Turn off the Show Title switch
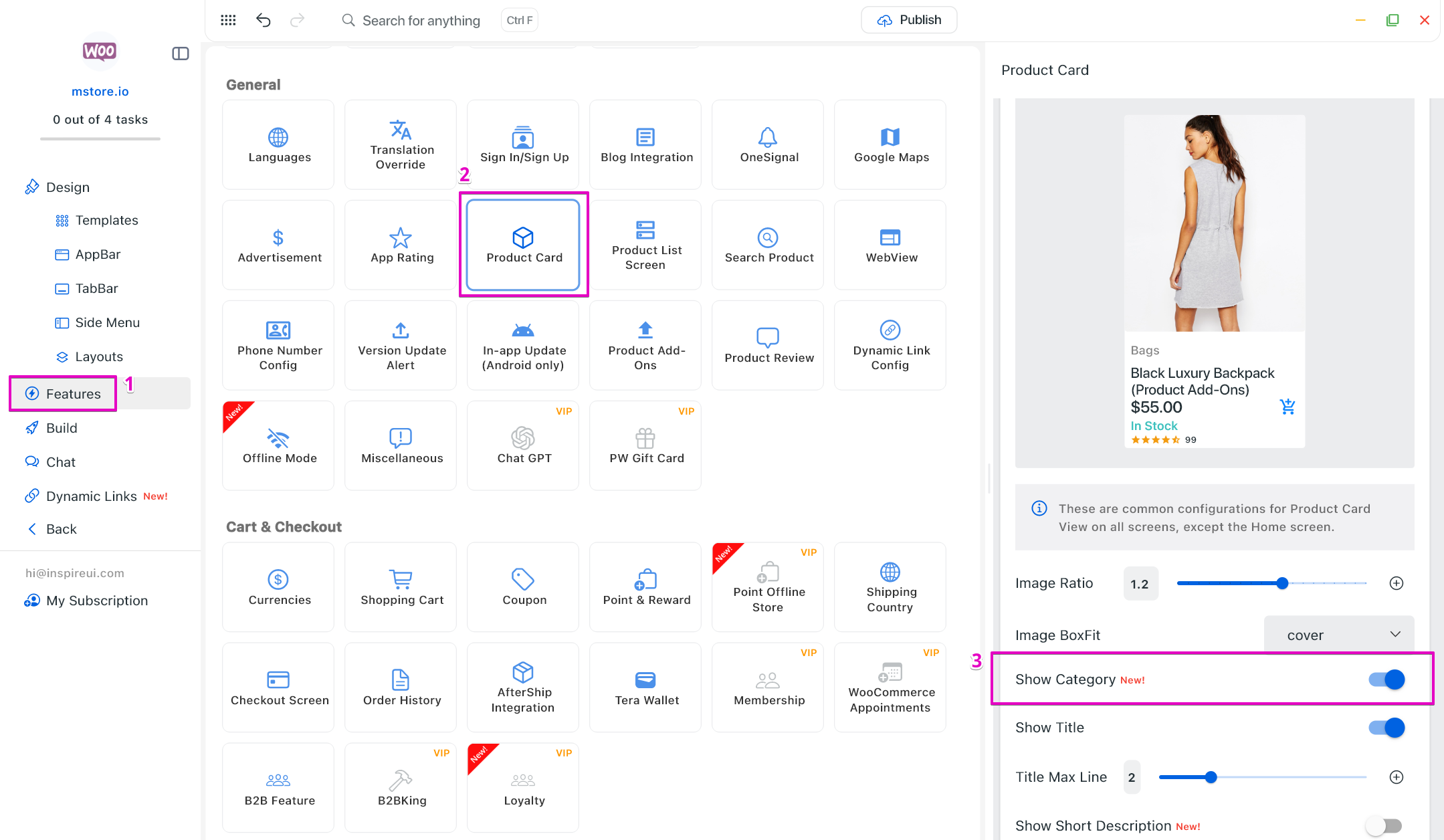Screen dimensions: 1444x840 pos(1386,728)
